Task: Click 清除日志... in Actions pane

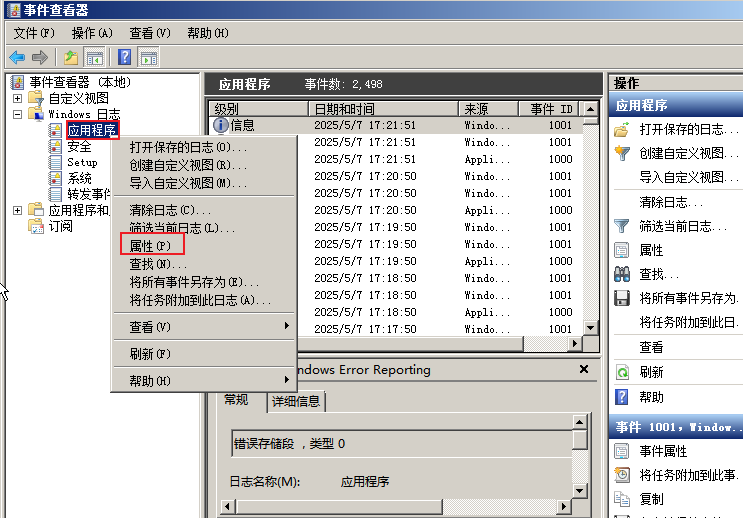Action: tap(671, 202)
